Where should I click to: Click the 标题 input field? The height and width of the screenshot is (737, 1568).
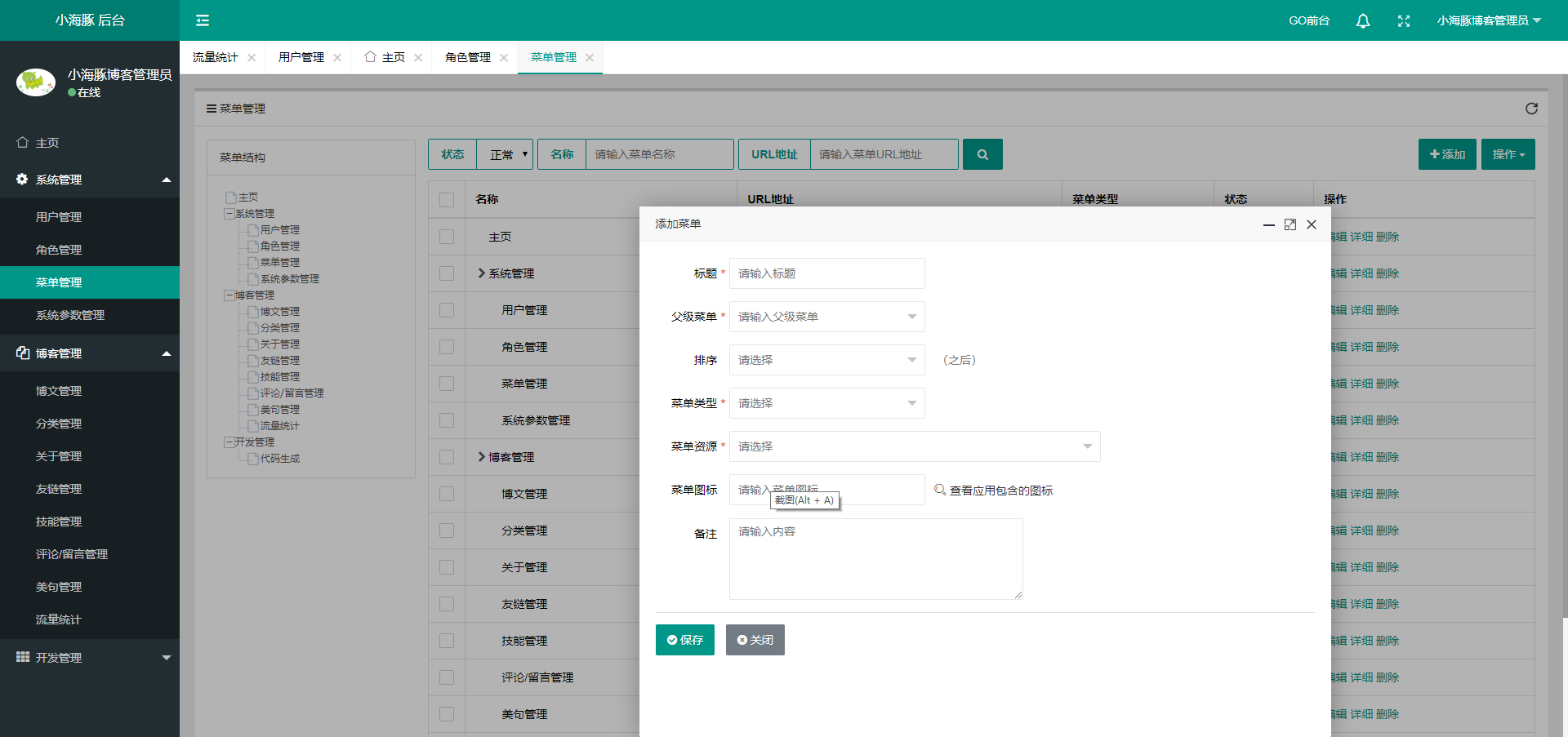tap(827, 273)
